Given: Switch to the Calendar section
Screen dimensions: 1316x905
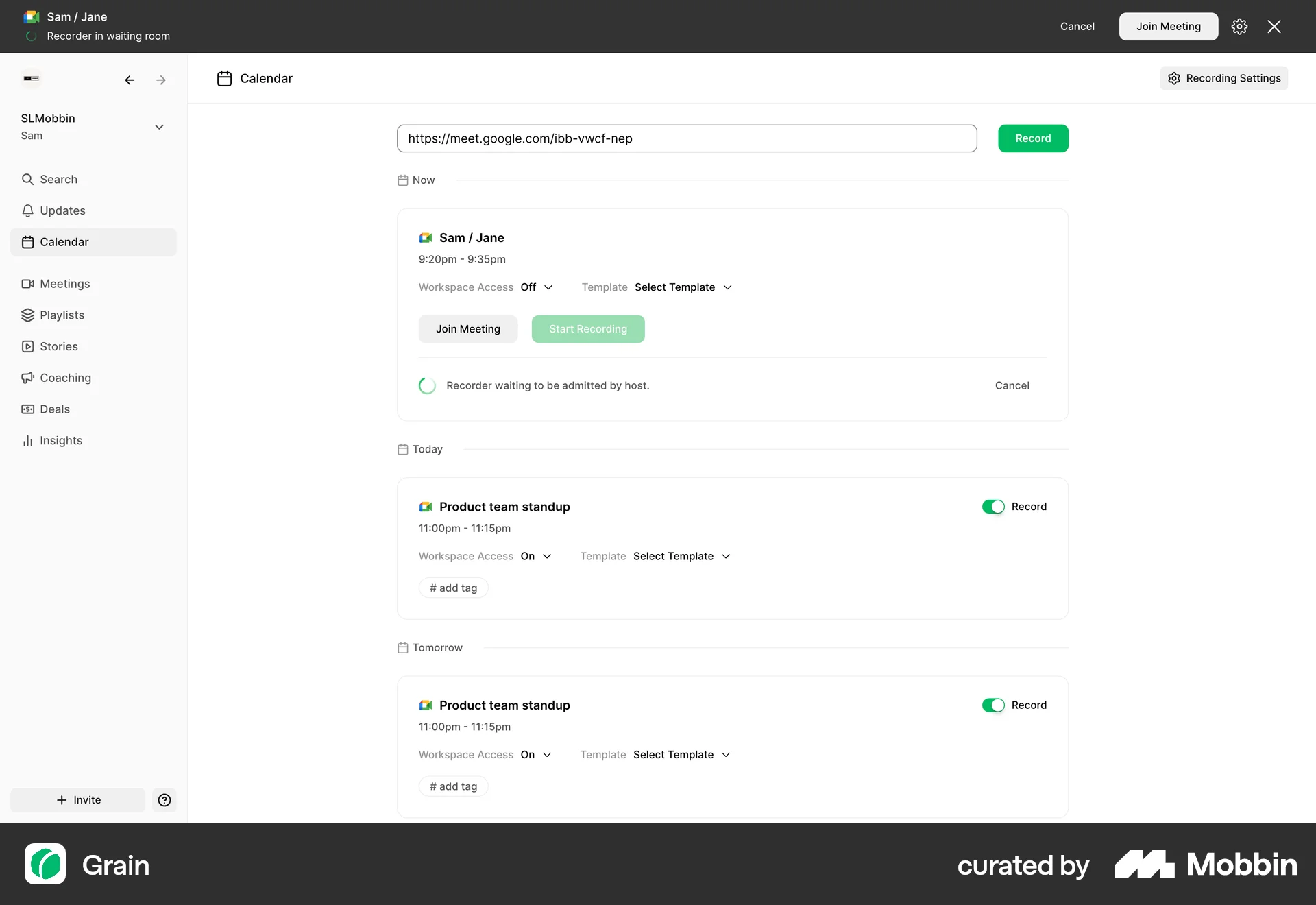Looking at the screenshot, I should coord(64,241).
